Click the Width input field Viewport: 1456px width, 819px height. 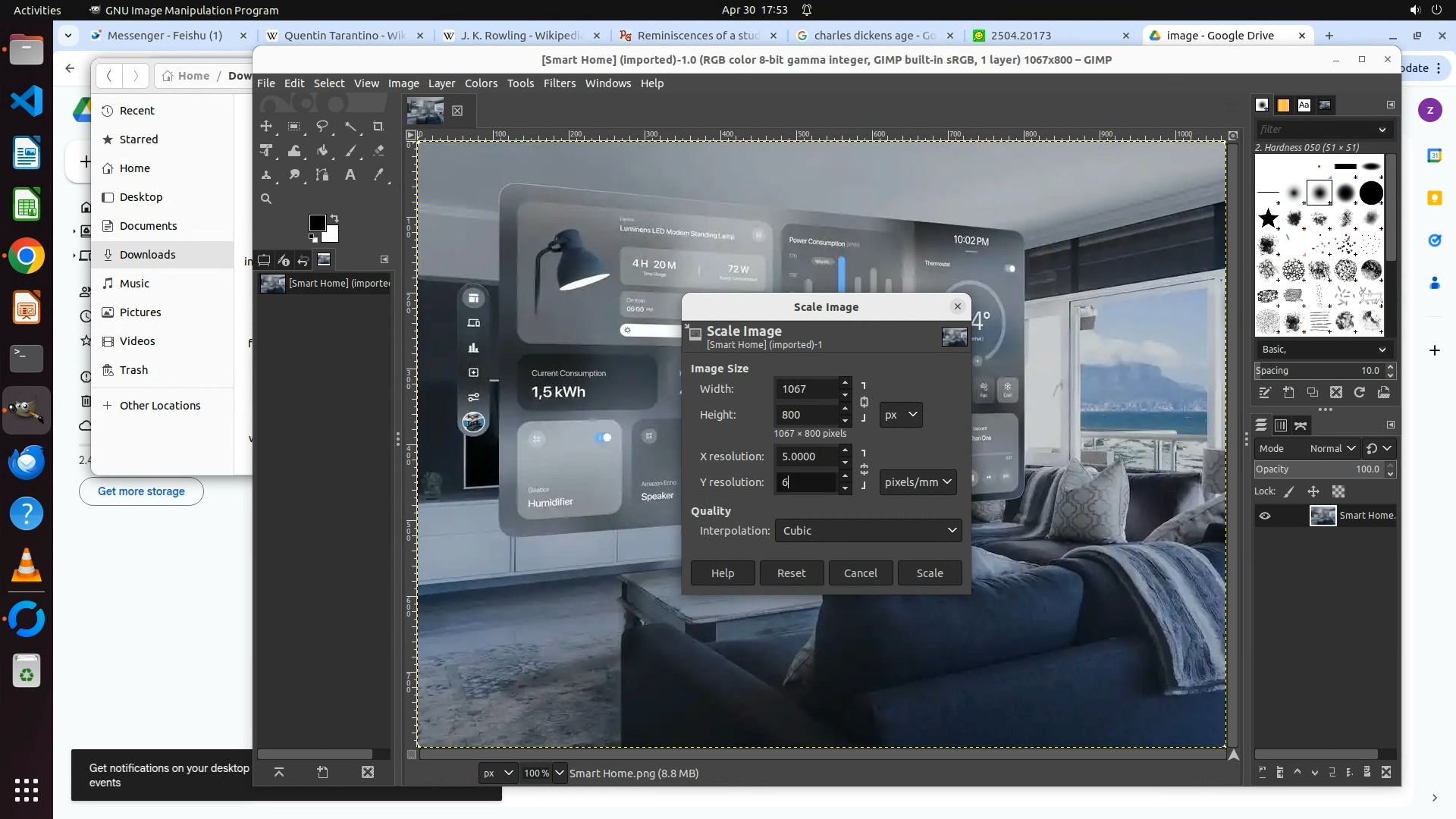(x=805, y=389)
